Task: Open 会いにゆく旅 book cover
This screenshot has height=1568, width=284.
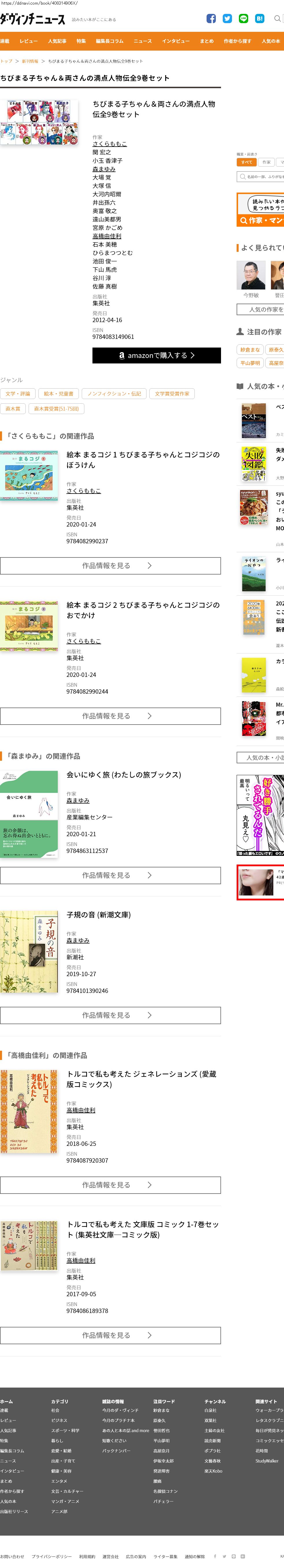Action: 29,815
